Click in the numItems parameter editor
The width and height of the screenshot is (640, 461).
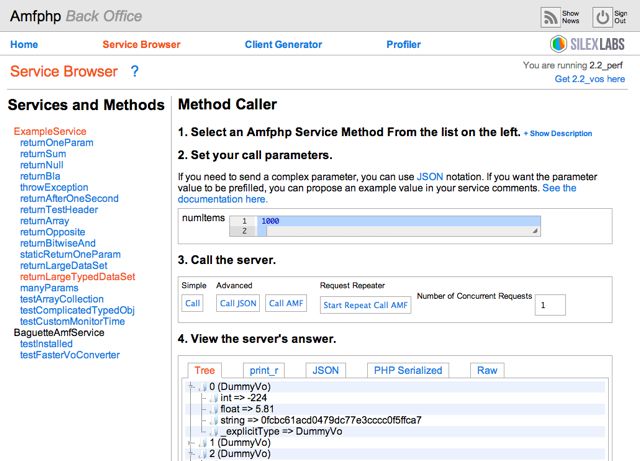click(x=395, y=220)
